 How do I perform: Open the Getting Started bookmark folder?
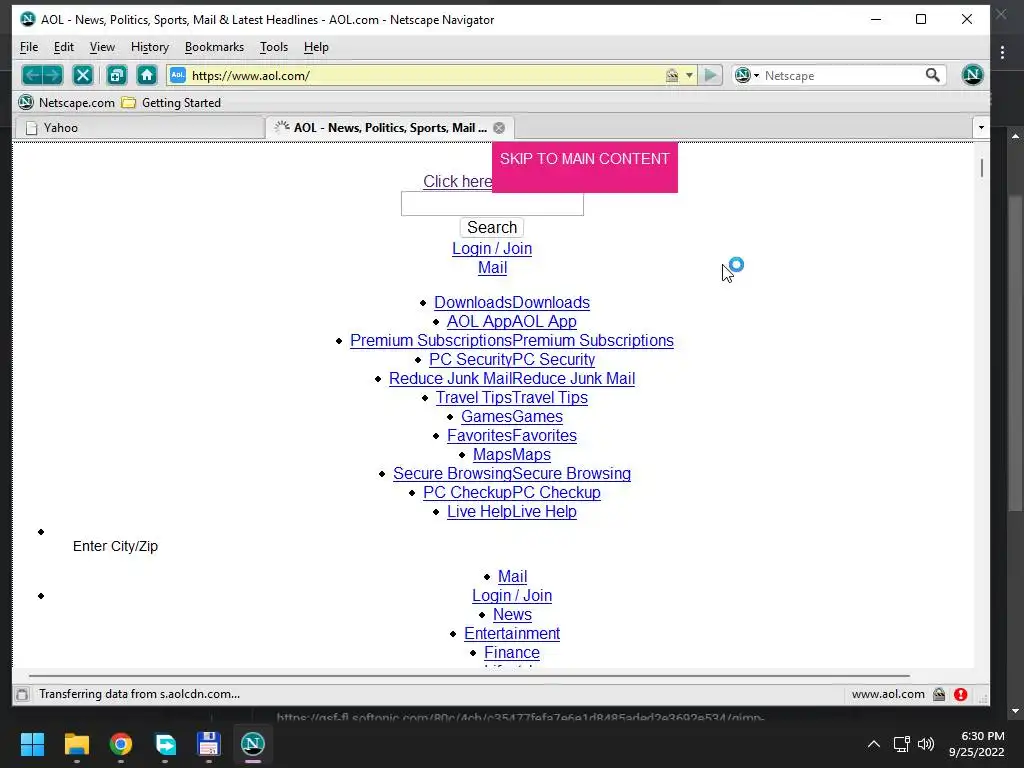[x=172, y=103]
